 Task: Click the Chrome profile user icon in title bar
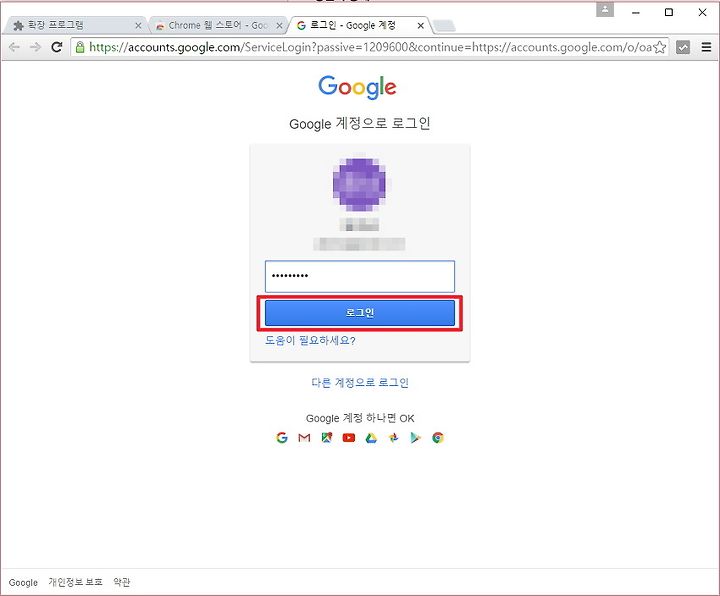[x=605, y=9]
